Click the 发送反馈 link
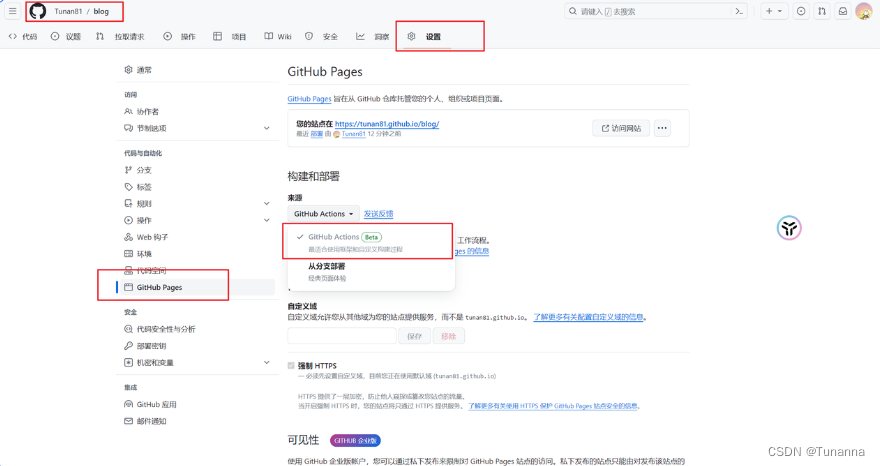Screen dimensions: 880x466 point(378,214)
